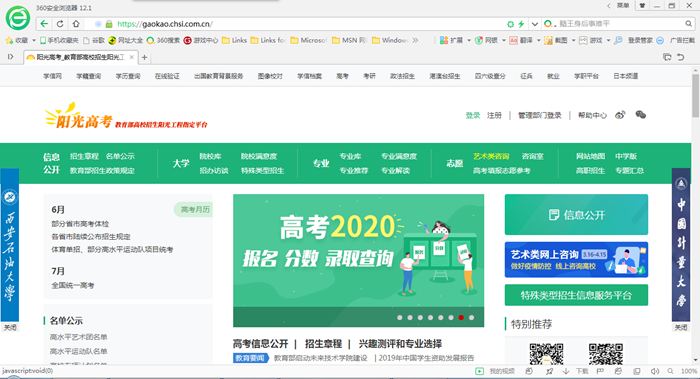700x379 pixels.
Task: Open the 手机收藏夹 bookmark
Action: pyautogui.click(x=59, y=40)
